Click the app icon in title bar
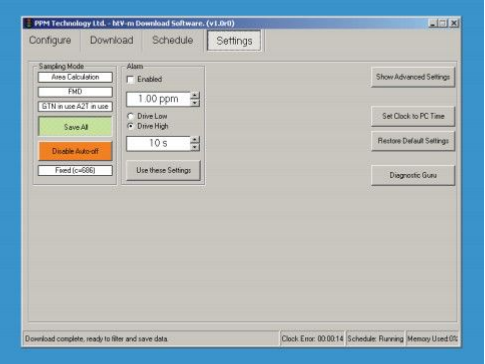 [29, 23]
